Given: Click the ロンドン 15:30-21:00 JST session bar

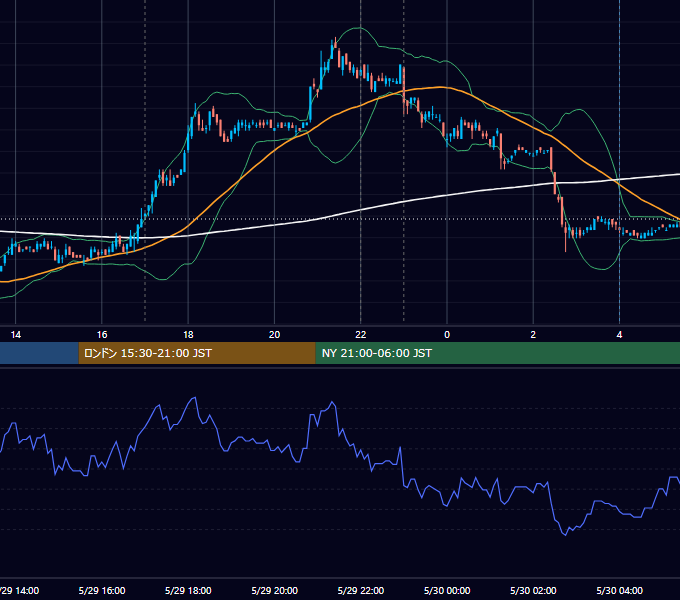Looking at the screenshot, I should pyautogui.click(x=197, y=353).
